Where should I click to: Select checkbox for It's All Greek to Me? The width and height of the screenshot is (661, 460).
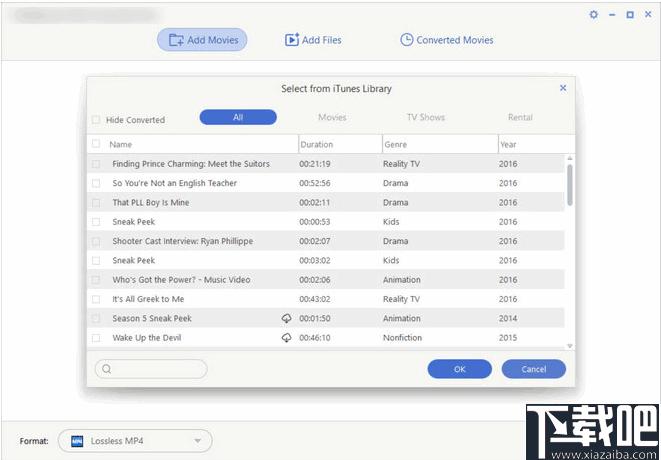click(x=97, y=299)
